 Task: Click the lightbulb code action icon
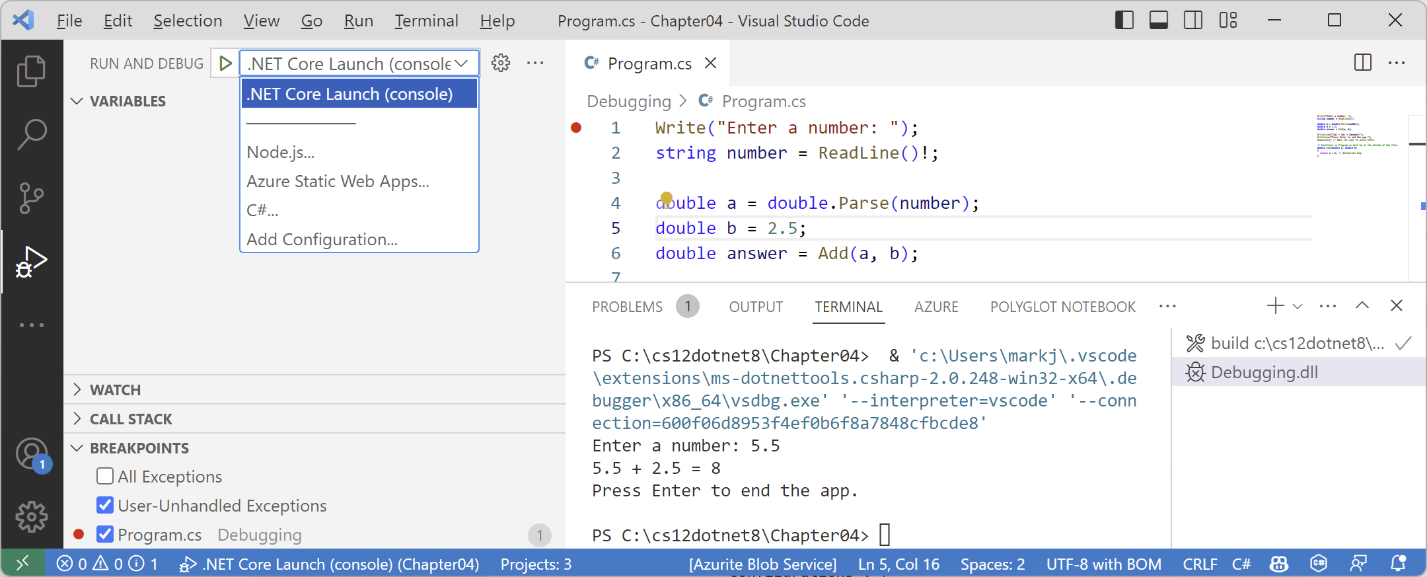[x=666, y=198]
